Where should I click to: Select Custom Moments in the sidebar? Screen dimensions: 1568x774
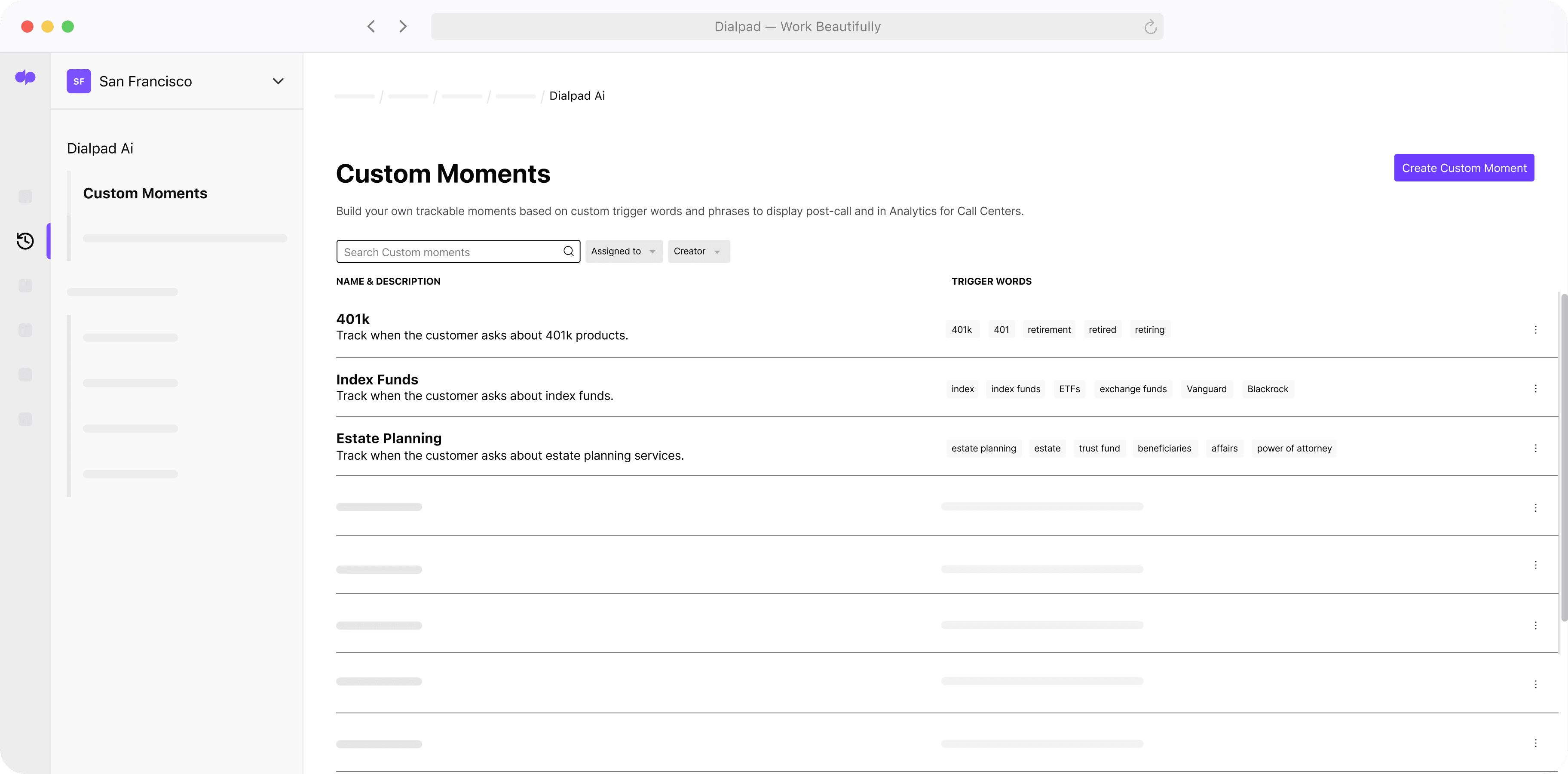click(x=145, y=193)
